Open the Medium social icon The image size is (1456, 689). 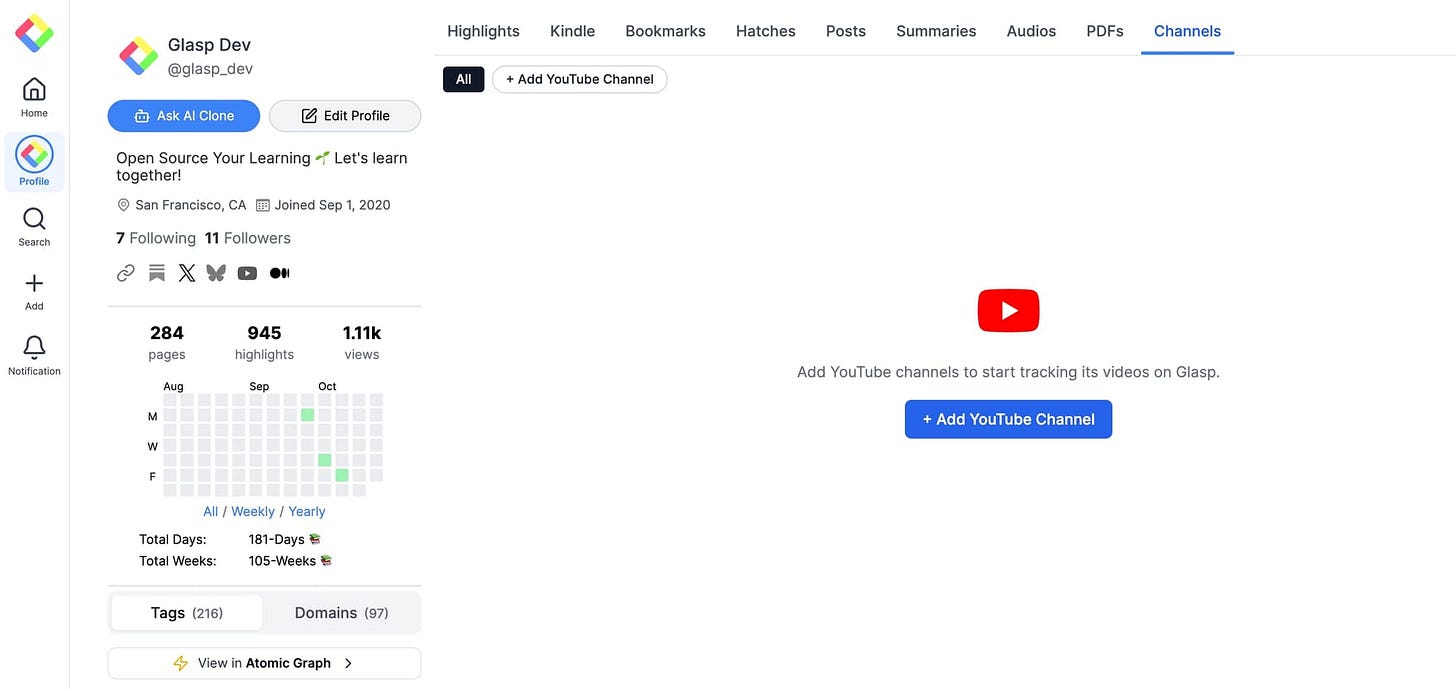(279, 273)
